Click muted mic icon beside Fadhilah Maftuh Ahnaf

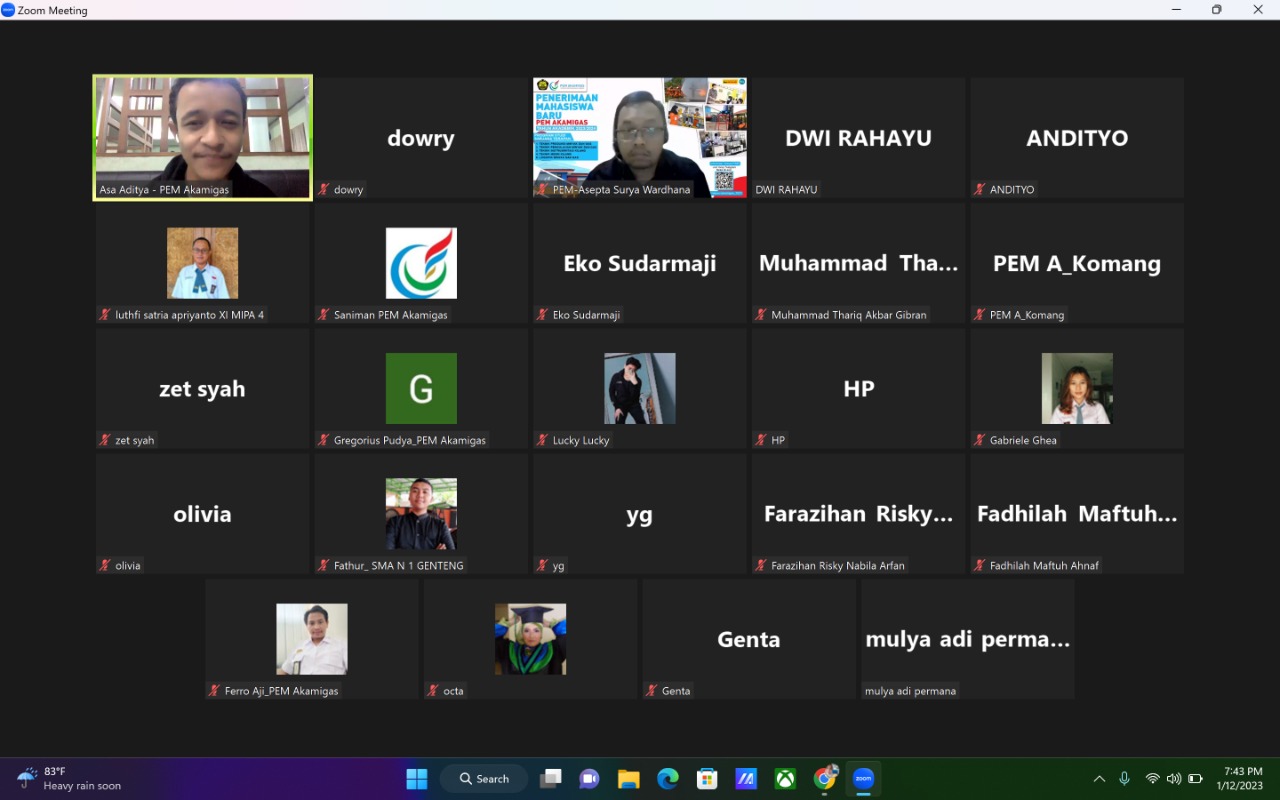click(x=980, y=565)
